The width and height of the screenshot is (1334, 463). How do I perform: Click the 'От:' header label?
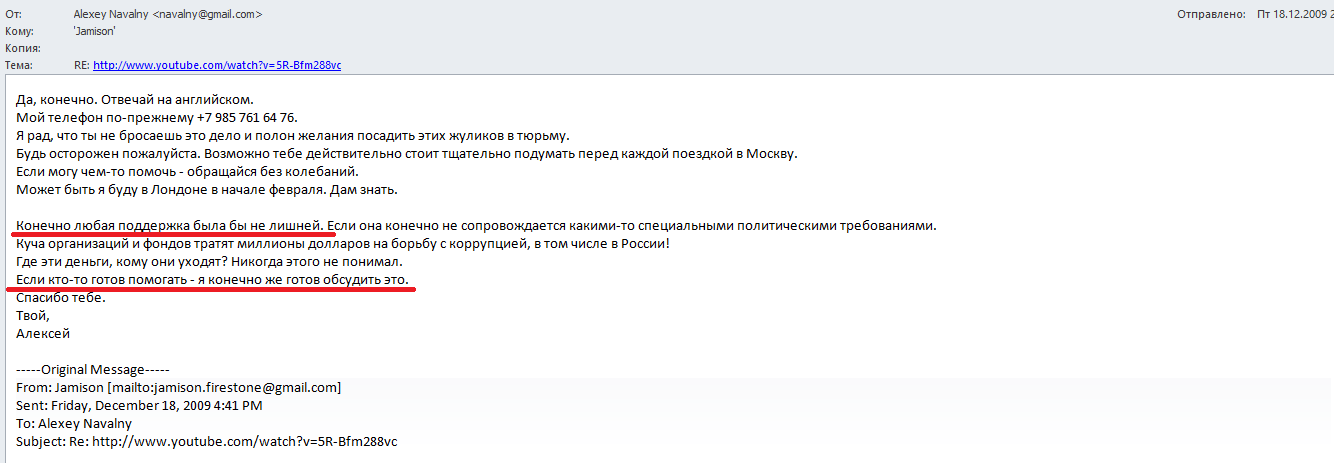point(14,14)
